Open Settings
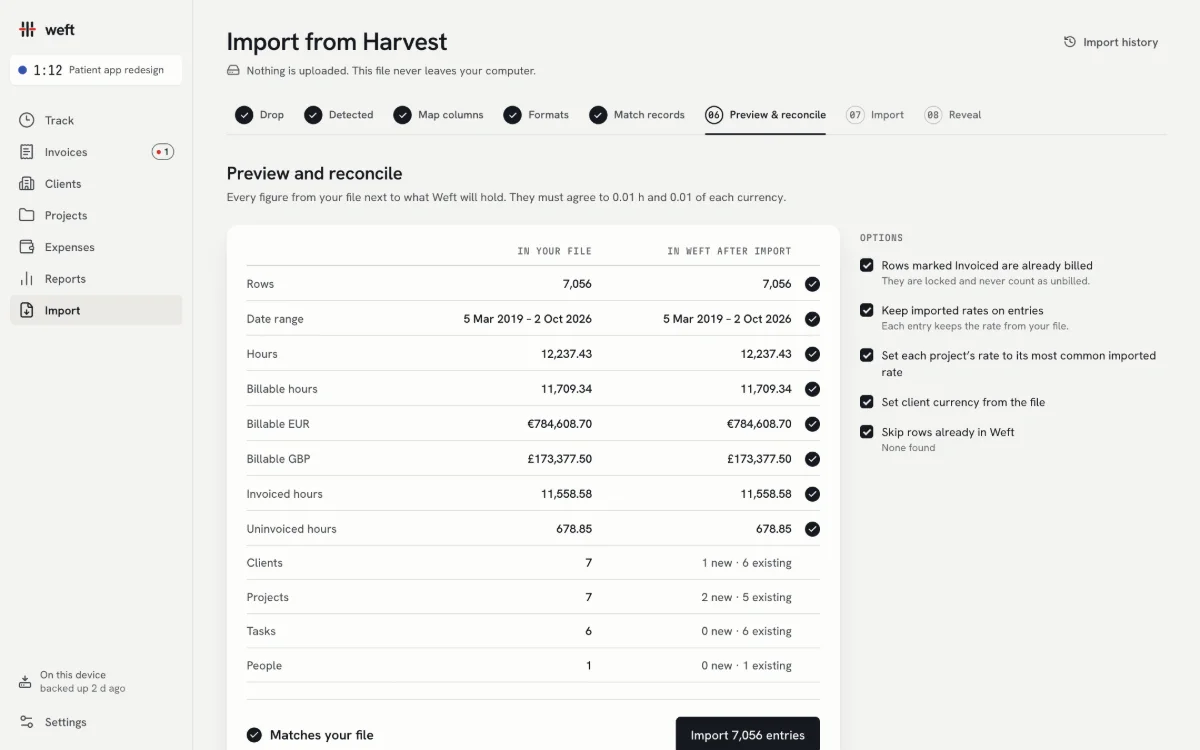The image size is (1200, 750). [x=96, y=722]
